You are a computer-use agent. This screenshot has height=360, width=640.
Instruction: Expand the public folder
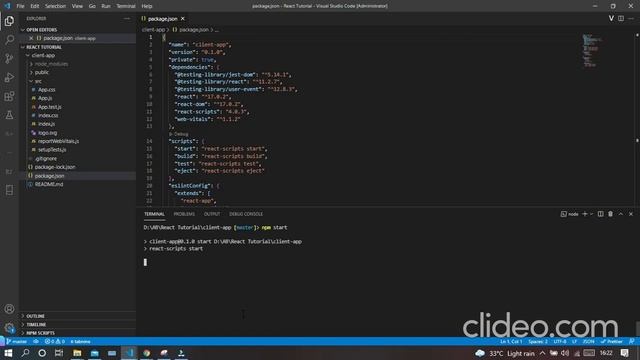pyautogui.click(x=78, y=72)
